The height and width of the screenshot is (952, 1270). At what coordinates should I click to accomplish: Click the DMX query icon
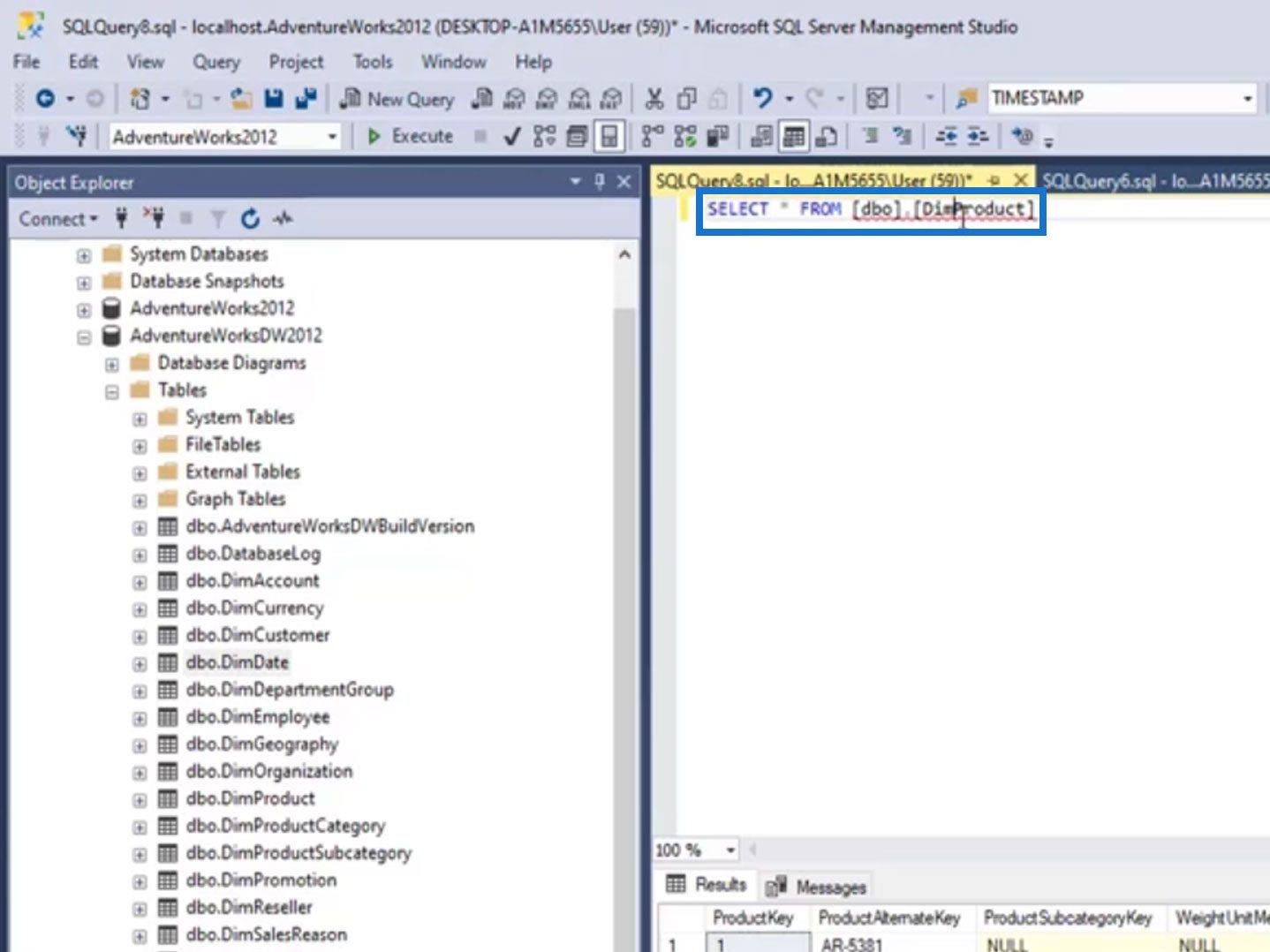pyautogui.click(x=547, y=99)
